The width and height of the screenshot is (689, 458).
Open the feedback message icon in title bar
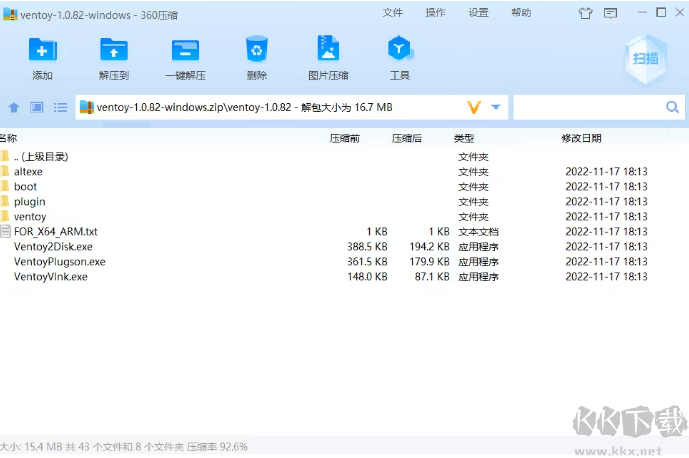coord(610,13)
